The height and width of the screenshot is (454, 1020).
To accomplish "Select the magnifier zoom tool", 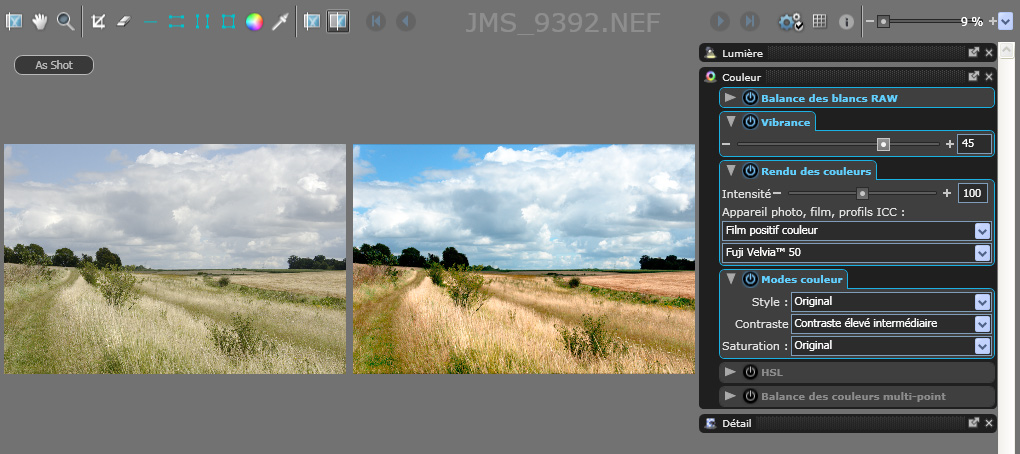I will (65, 21).
